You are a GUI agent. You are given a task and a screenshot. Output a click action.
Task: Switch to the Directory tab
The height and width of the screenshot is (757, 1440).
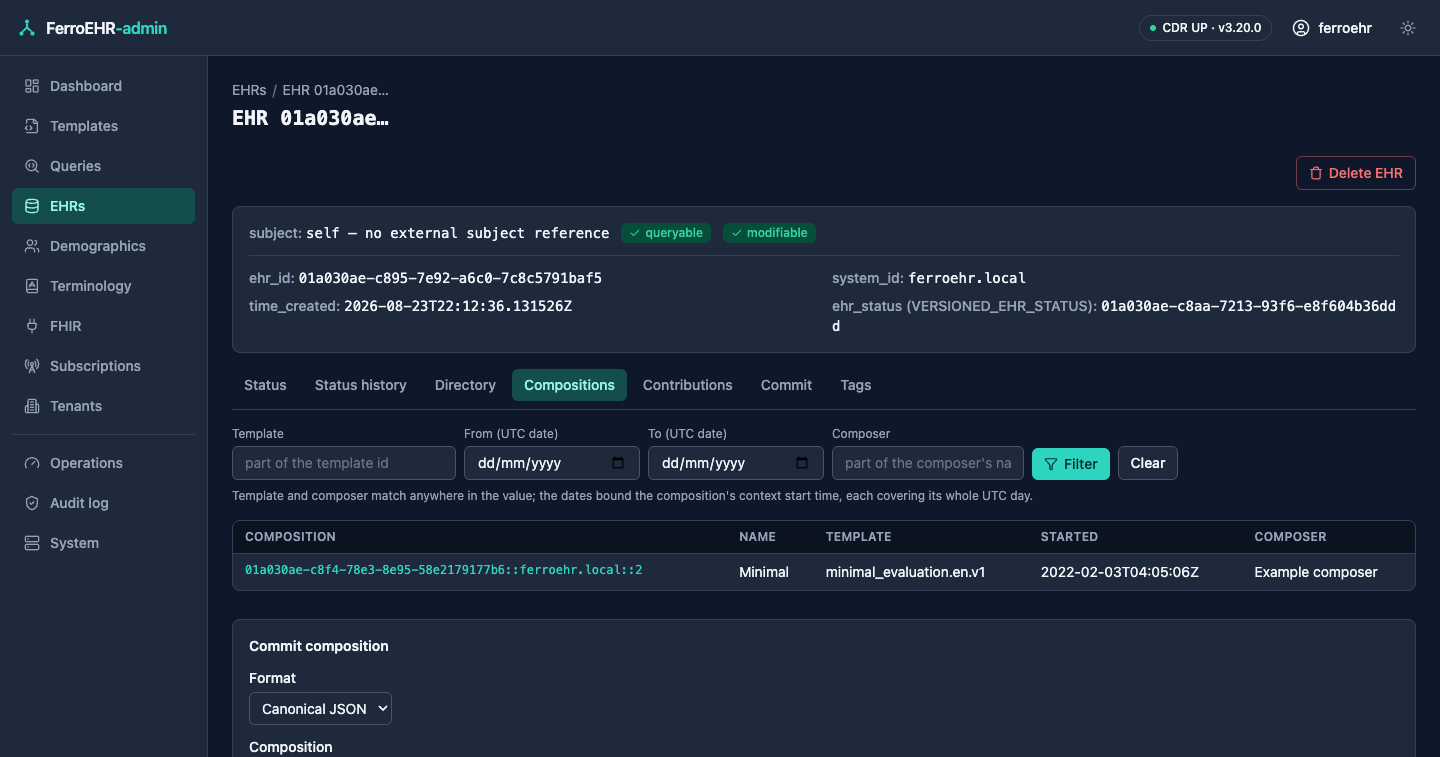[x=465, y=385]
